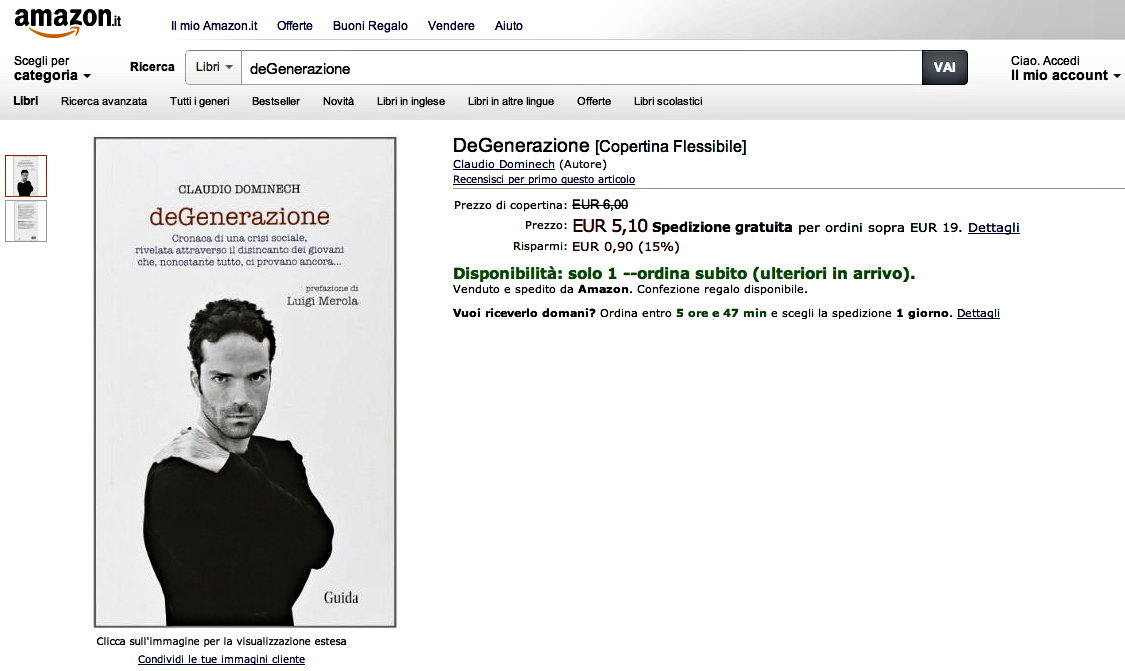This screenshot has height=671, width=1125.
Task: Select the back cover thumbnail
Action: coord(26,221)
